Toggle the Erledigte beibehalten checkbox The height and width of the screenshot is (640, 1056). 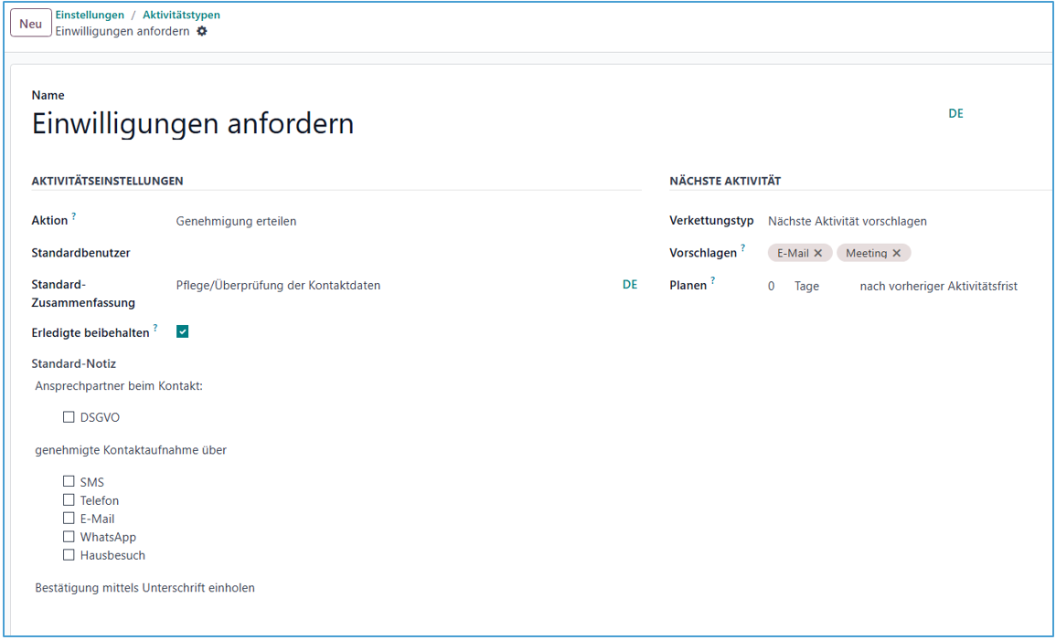183,332
